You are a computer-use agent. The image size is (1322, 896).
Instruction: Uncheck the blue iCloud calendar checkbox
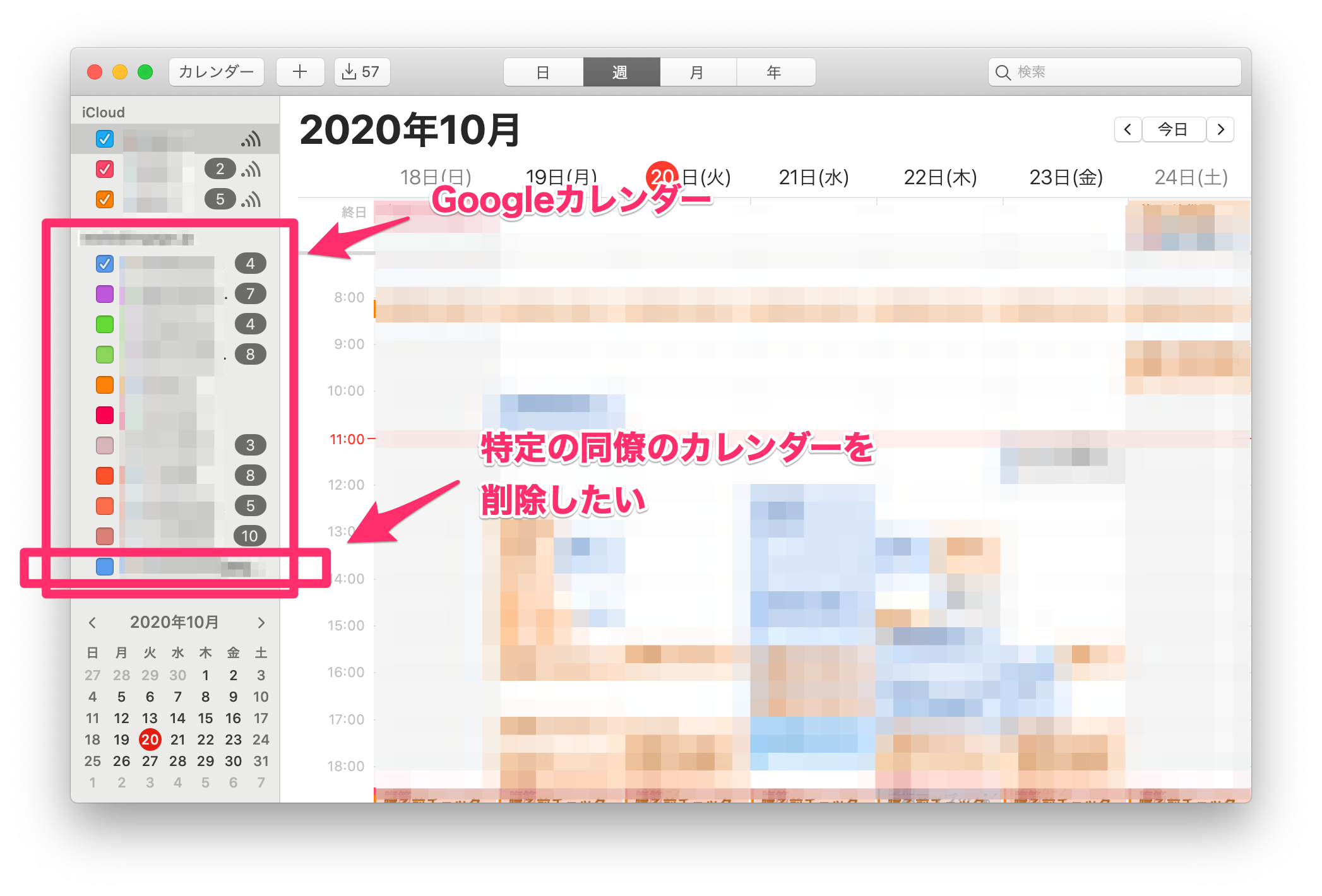[105, 139]
